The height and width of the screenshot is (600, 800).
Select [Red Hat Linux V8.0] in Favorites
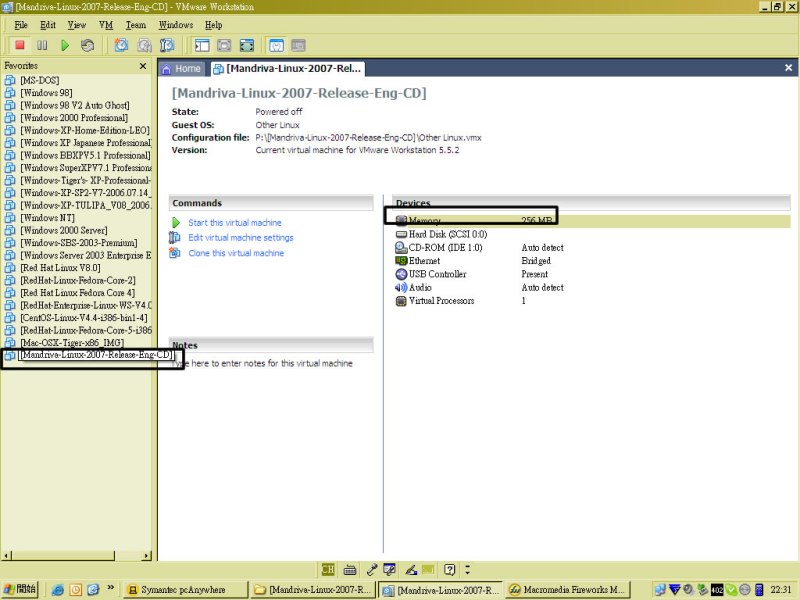click(60, 267)
